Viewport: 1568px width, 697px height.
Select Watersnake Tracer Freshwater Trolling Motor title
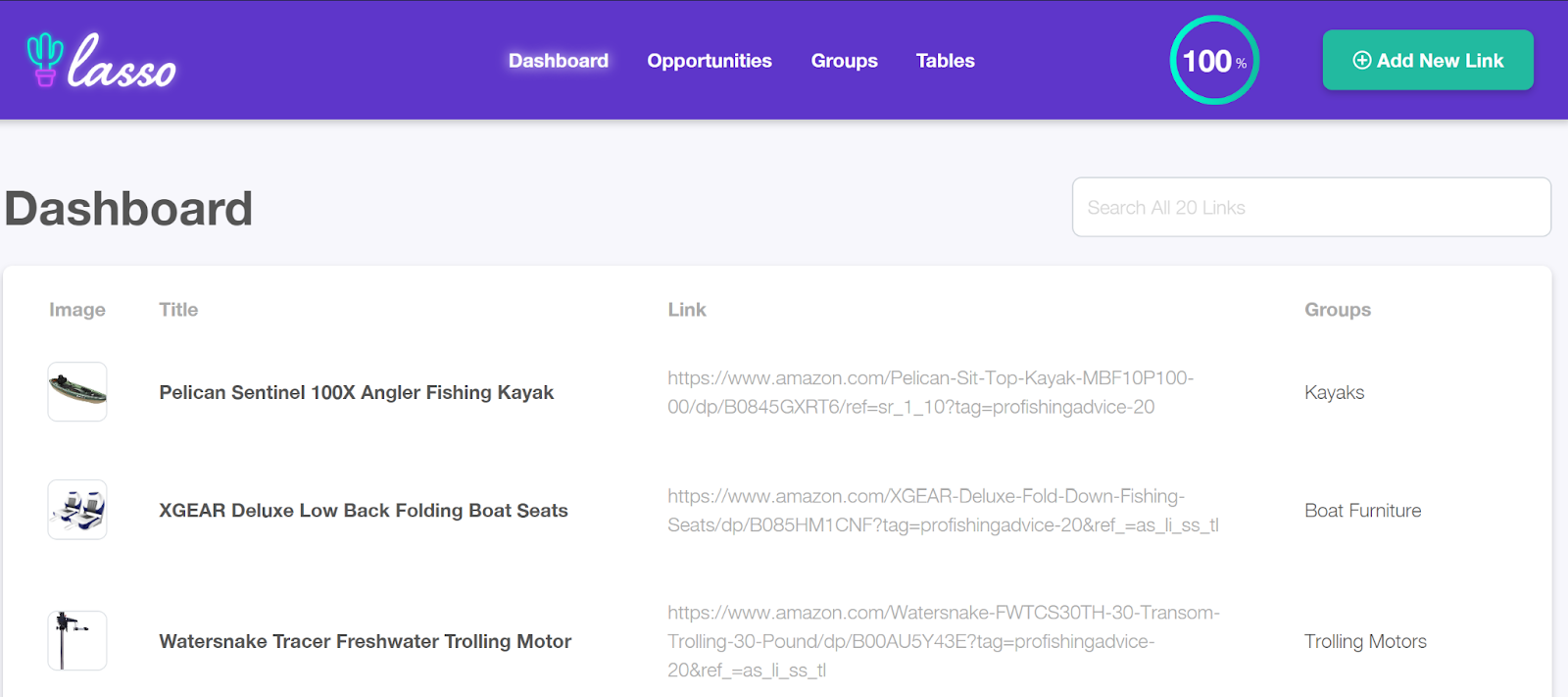366,641
